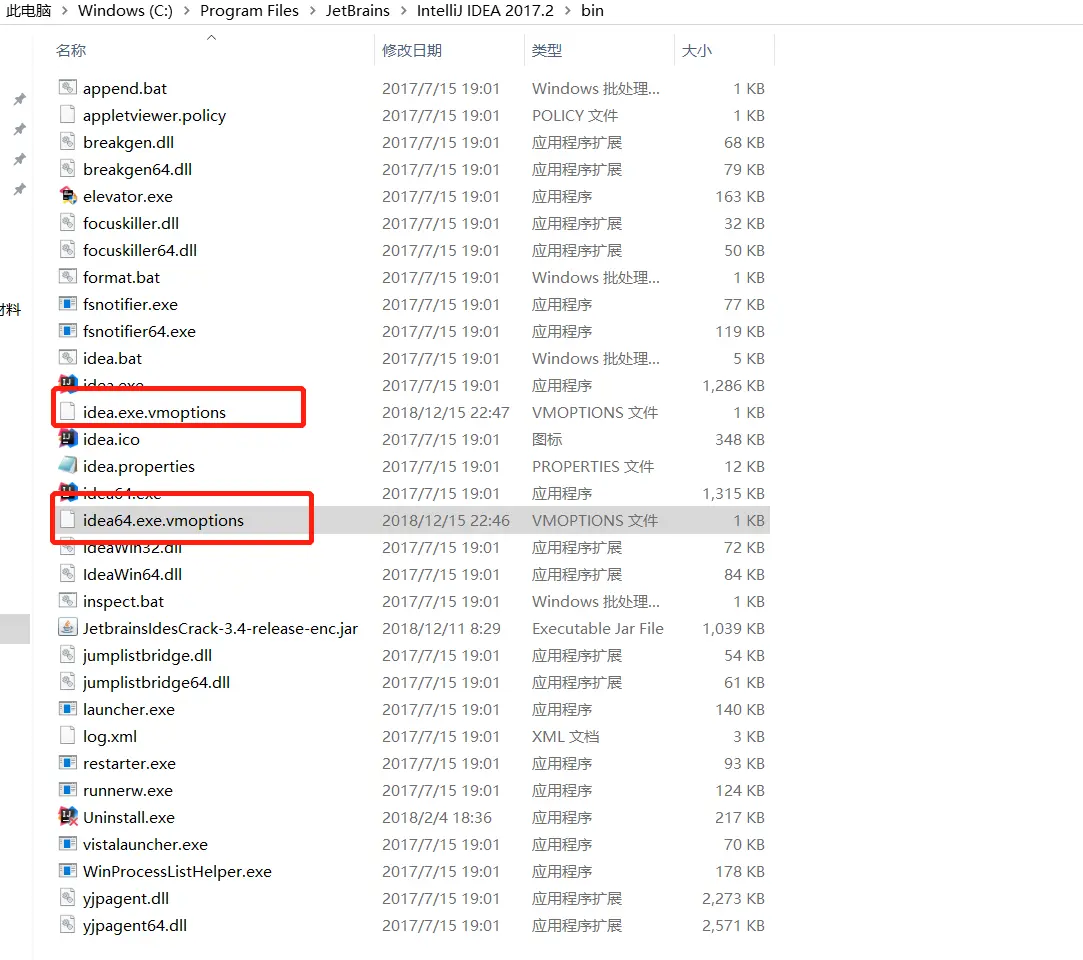This screenshot has height=960, width=1083.
Task: Click the 1,286 KB size cell
Action: pyautogui.click(x=733, y=385)
